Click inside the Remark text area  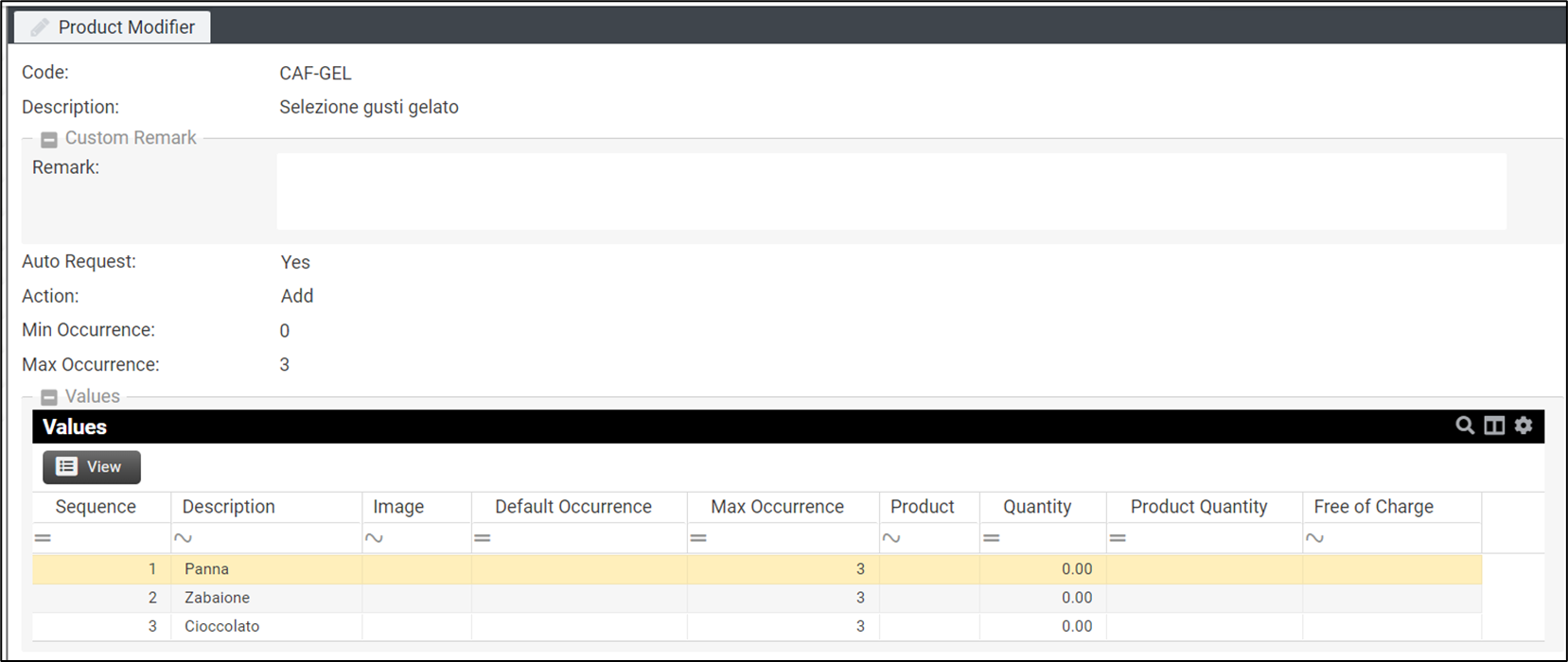coord(890,191)
